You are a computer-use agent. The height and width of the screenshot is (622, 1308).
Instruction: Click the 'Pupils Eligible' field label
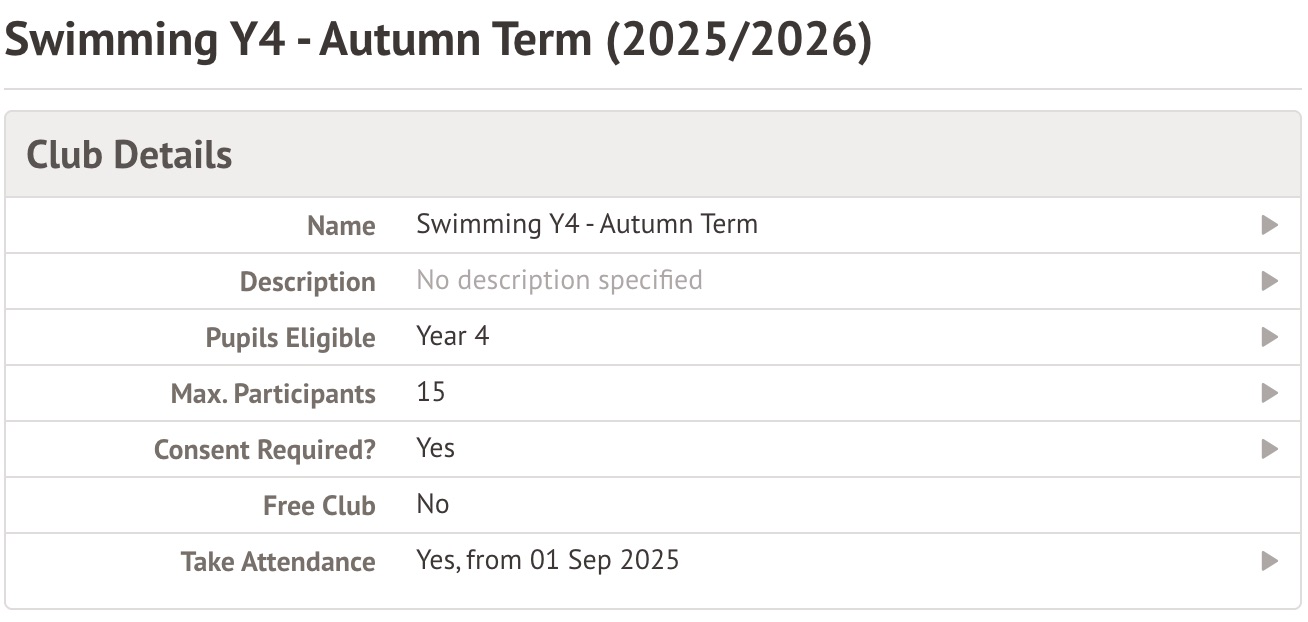point(290,338)
